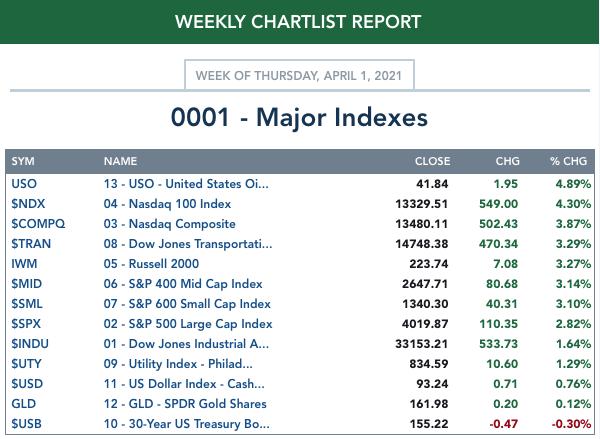
Task: Open S&P 600 Small Cap Index link
Action: [187, 304]
